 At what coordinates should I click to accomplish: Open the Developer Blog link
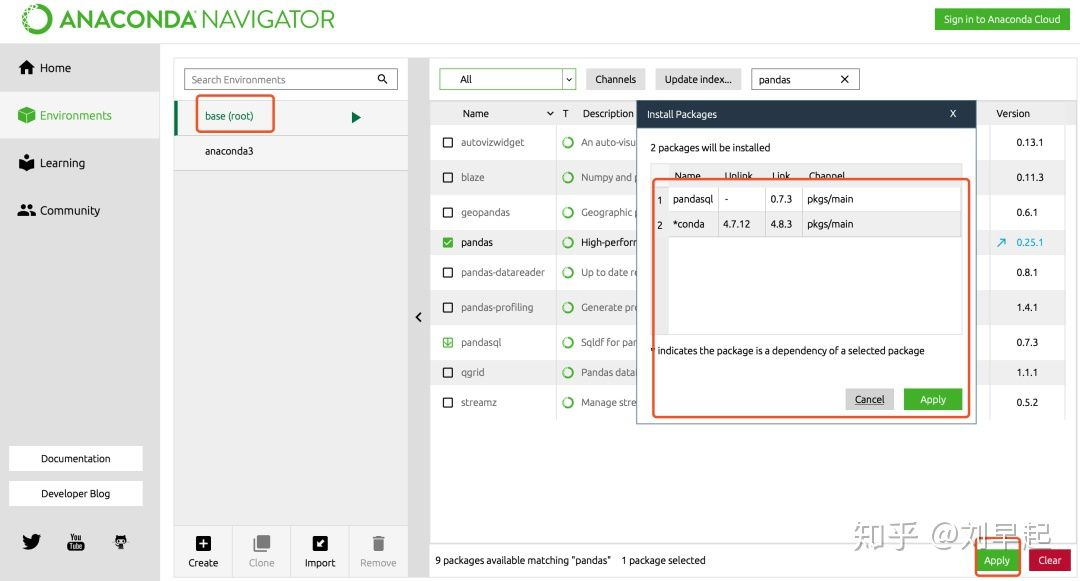(x=76, y=494)
